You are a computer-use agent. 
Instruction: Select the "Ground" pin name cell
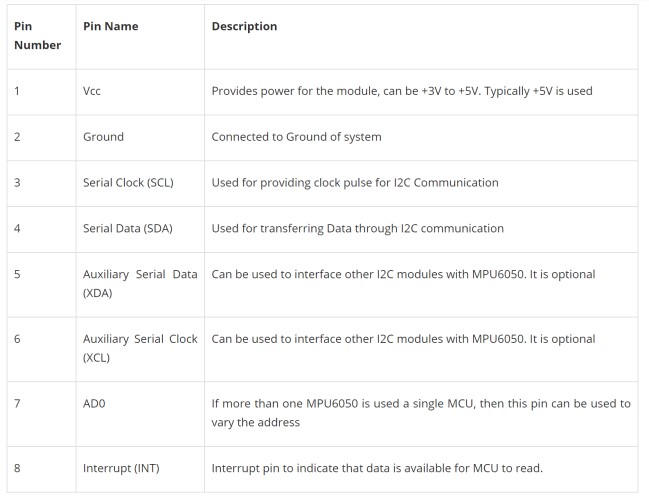click(103, 137)
